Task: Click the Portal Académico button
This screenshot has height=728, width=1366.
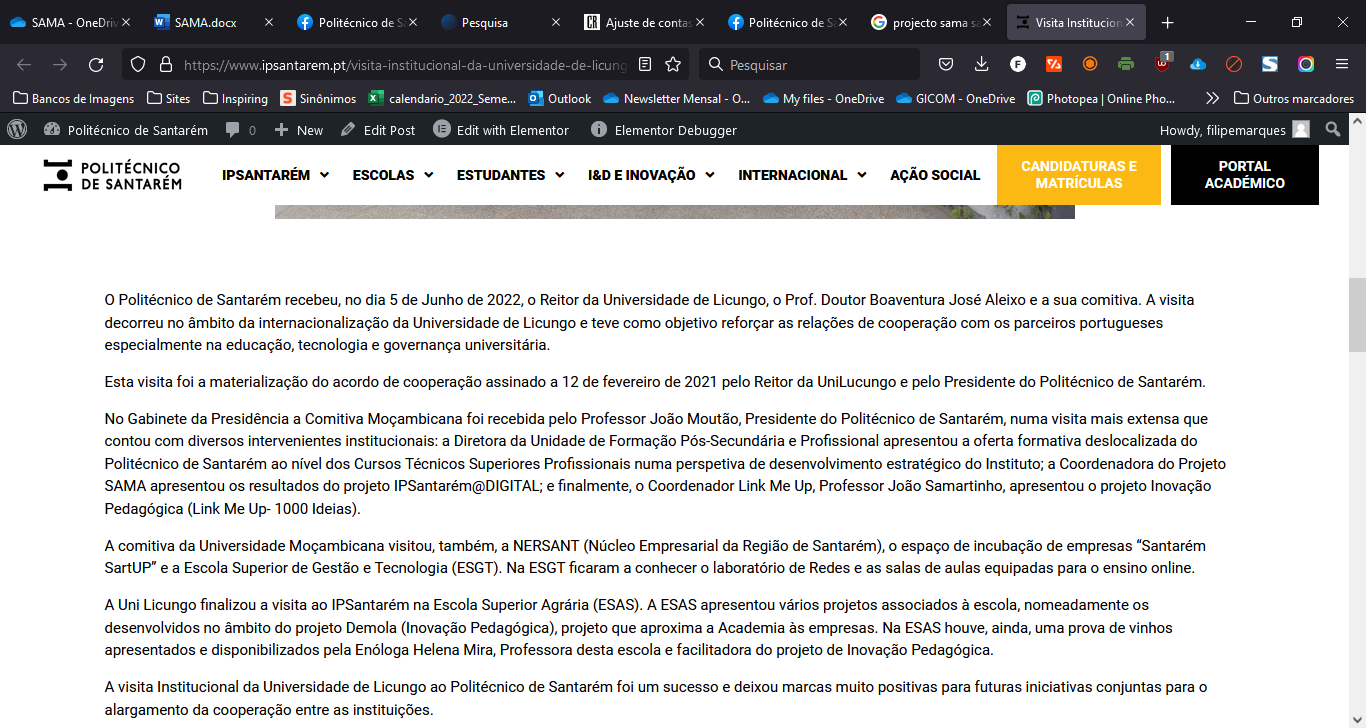Action: (1245, 175)
